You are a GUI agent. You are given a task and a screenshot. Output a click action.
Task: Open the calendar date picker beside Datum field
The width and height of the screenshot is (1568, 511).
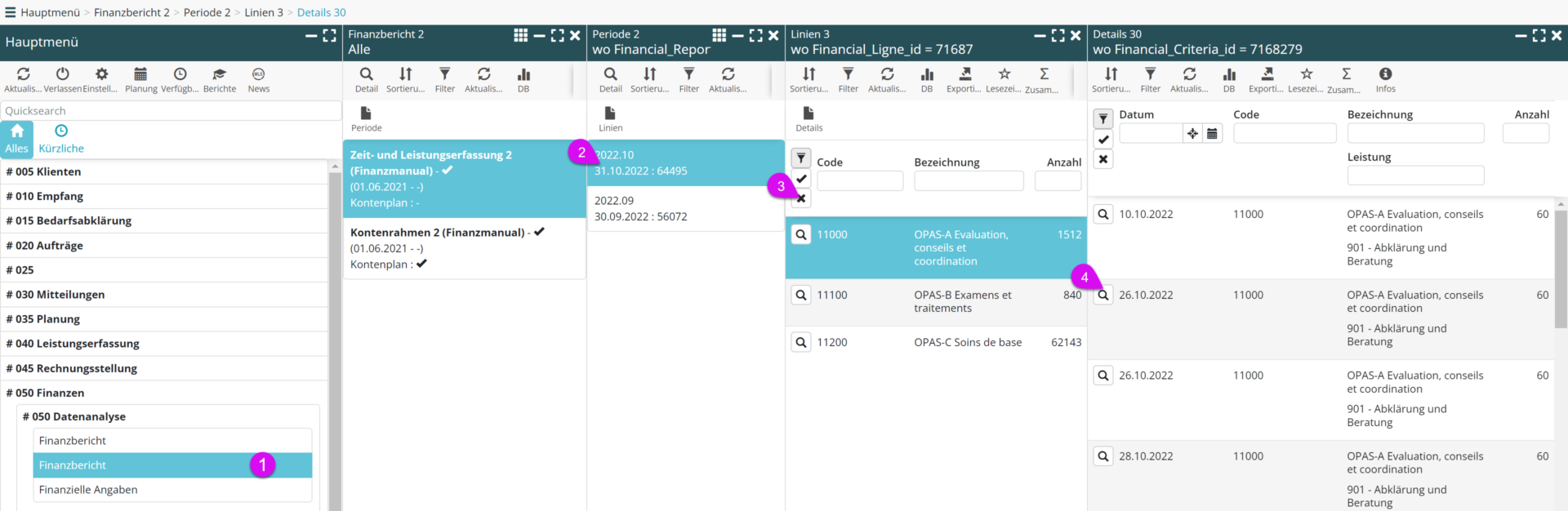1212,133
